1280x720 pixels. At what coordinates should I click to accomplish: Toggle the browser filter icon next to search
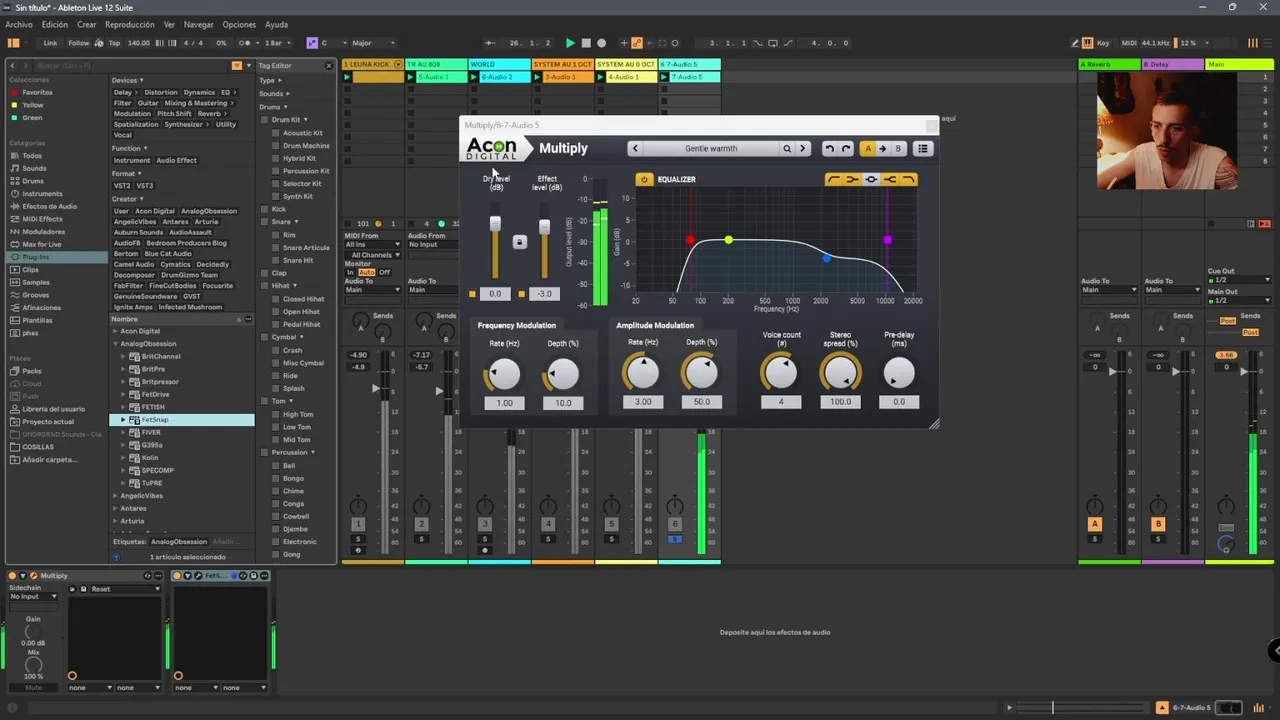237,65
